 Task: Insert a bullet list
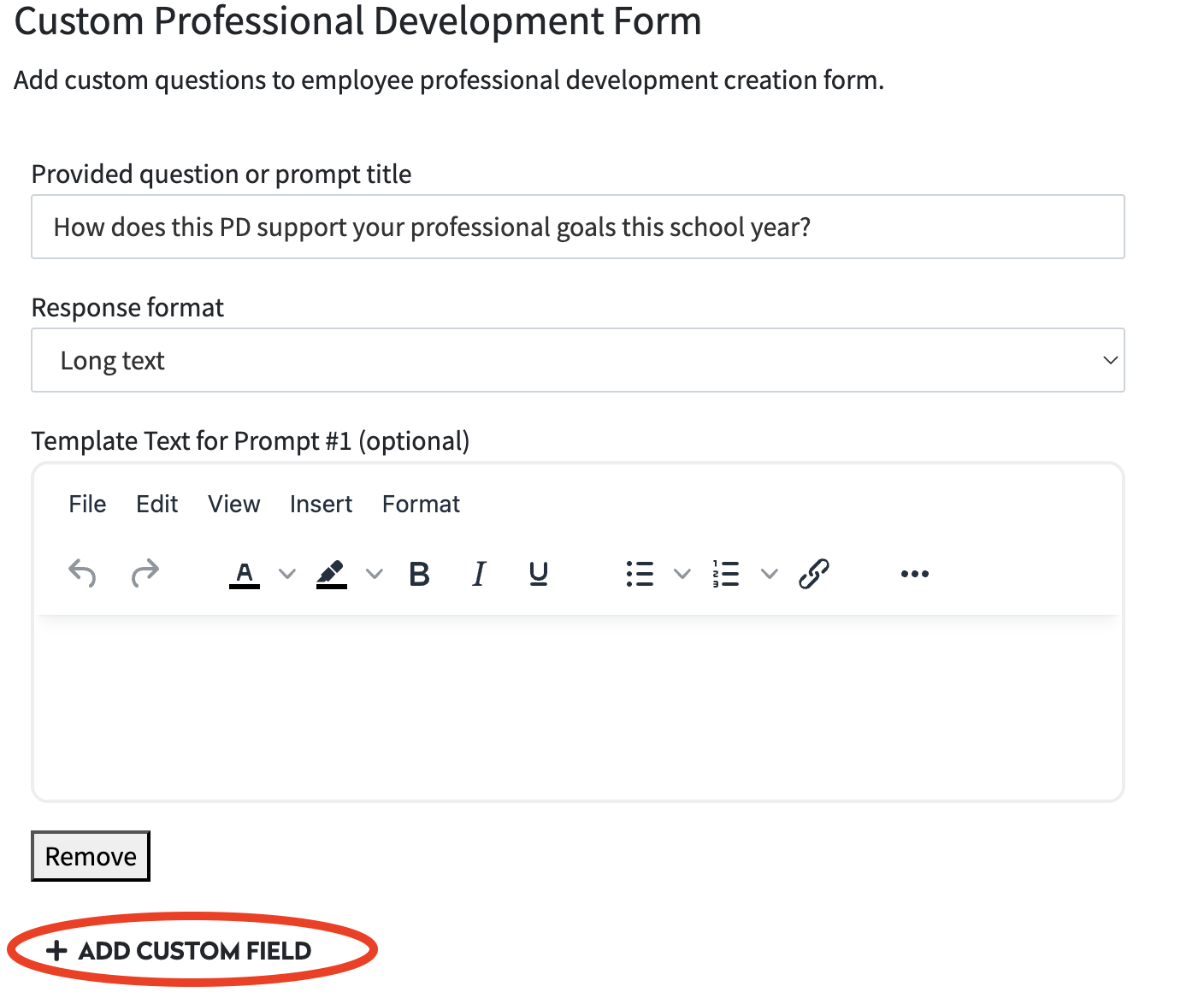(640, 574)
